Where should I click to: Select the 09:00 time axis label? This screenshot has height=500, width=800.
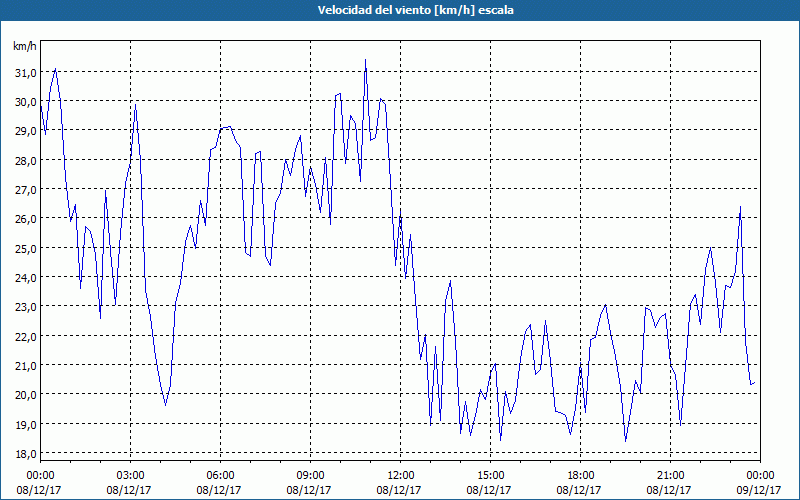[310, 476]
